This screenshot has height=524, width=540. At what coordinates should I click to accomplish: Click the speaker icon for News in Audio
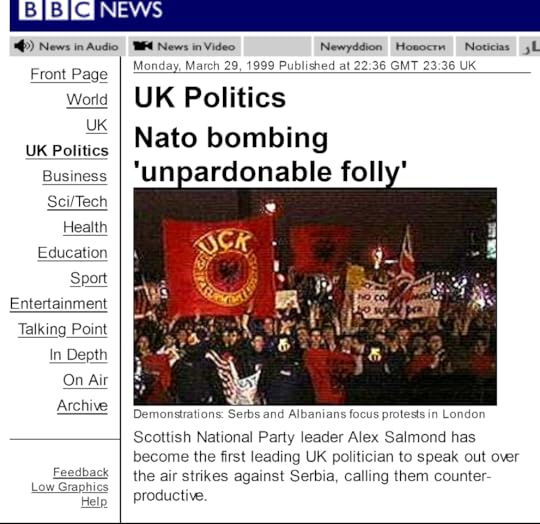point(24,46)
